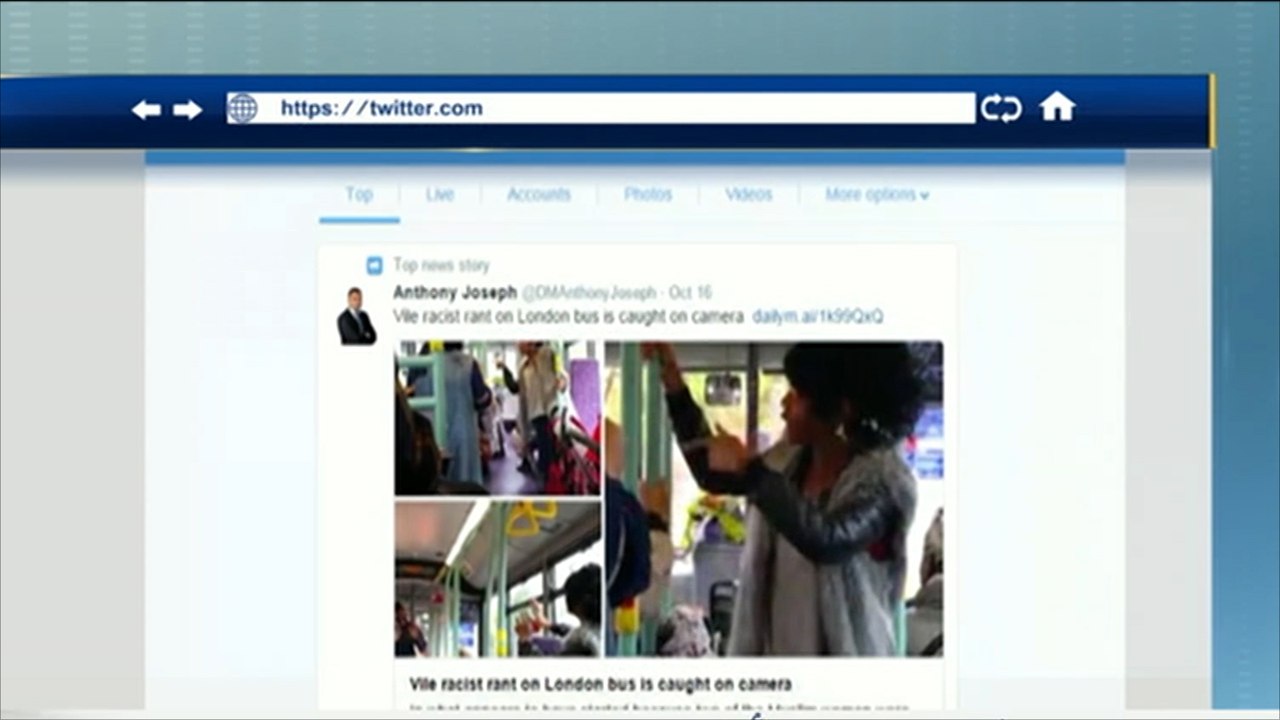Focus the https://twitter.com address field

pyautogui.click(x=601, y=108)
